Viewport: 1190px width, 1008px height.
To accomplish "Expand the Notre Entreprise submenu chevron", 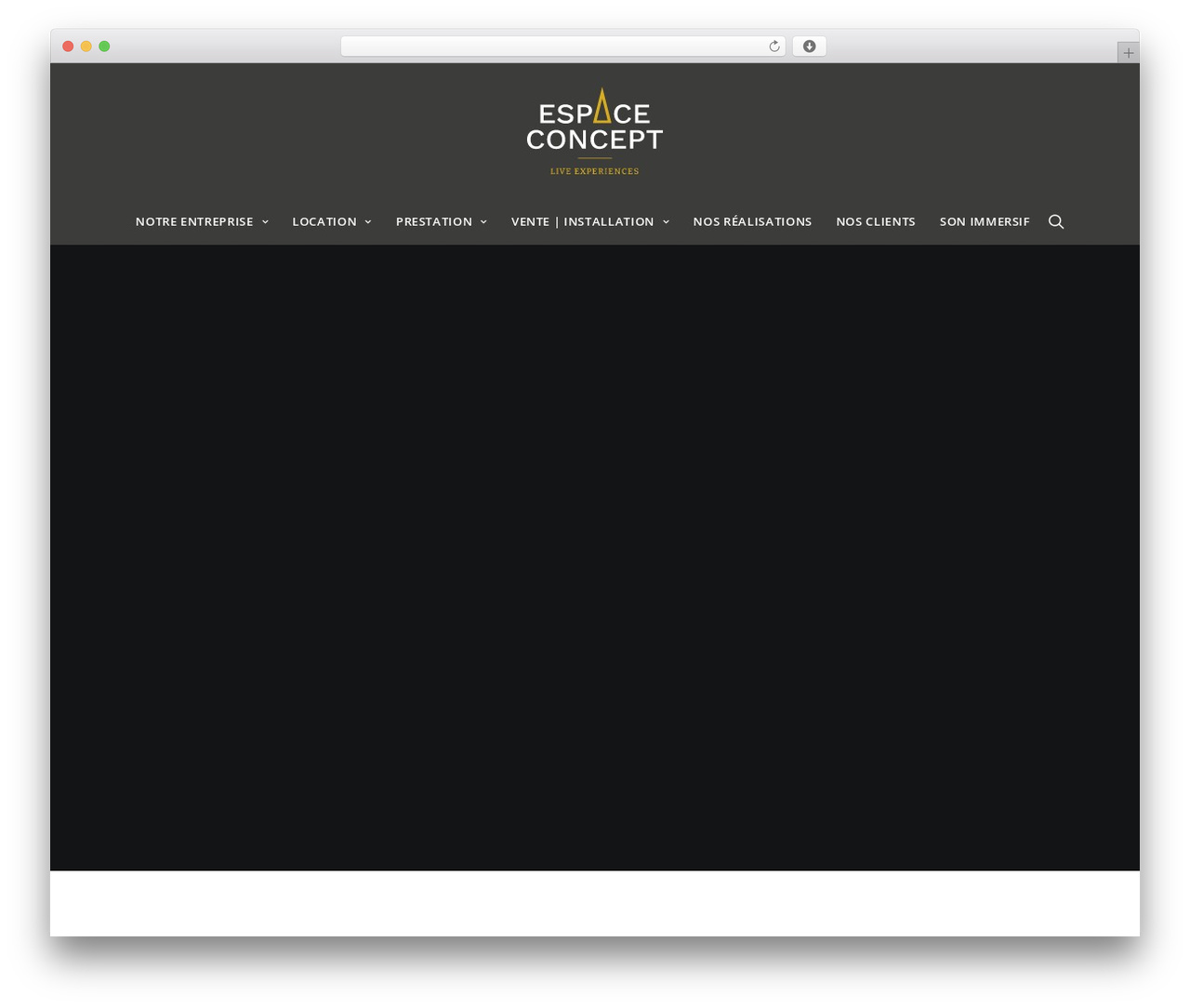I will [265, 221].
